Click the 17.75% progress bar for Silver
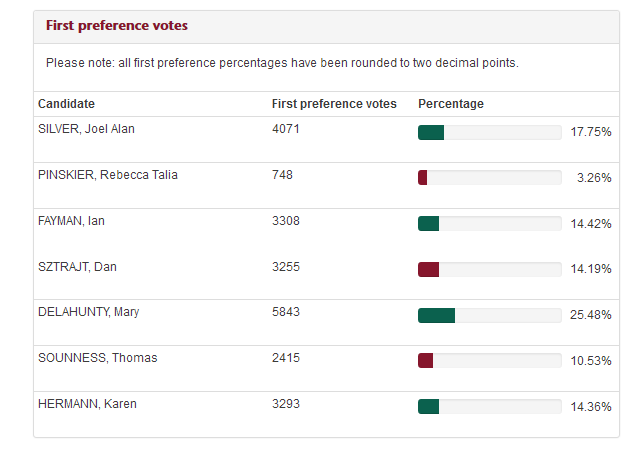 [489, 132]
